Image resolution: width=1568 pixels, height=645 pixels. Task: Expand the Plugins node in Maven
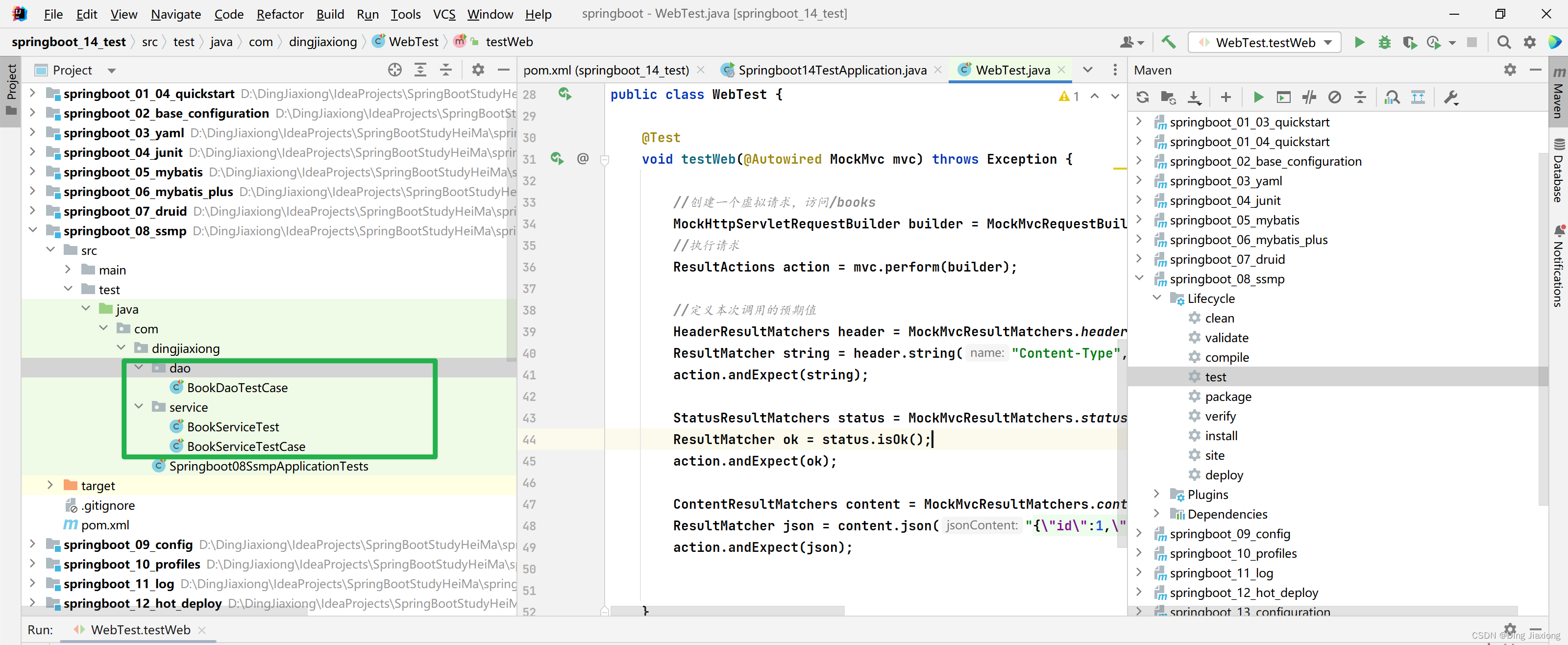(1156, 494)
